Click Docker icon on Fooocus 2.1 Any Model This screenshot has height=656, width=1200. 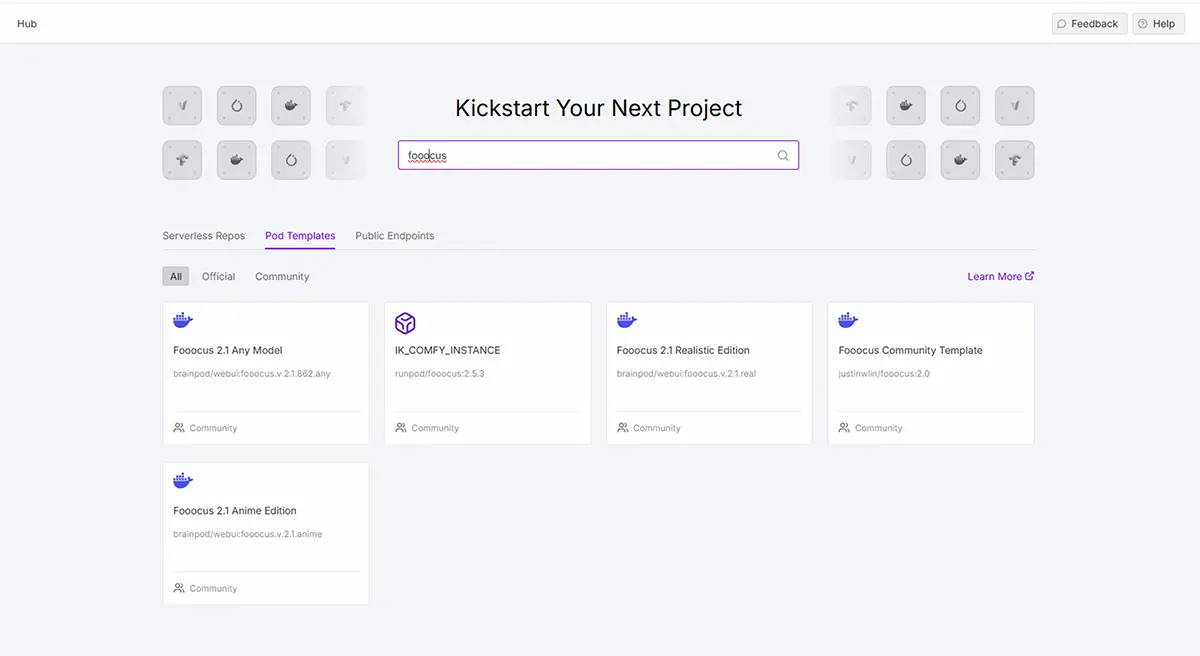tap(183, 321)
